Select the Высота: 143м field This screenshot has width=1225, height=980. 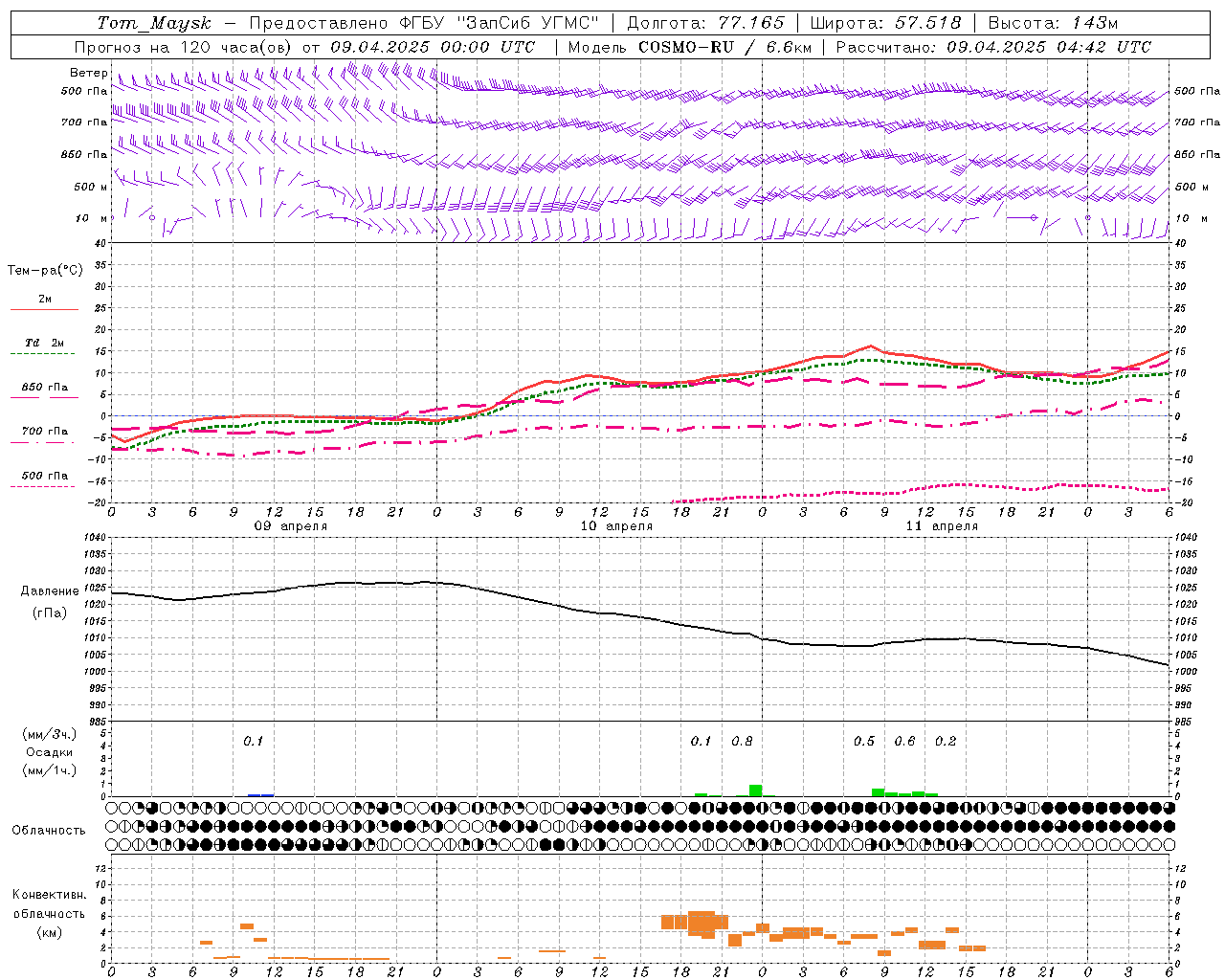click(1053, 23)
